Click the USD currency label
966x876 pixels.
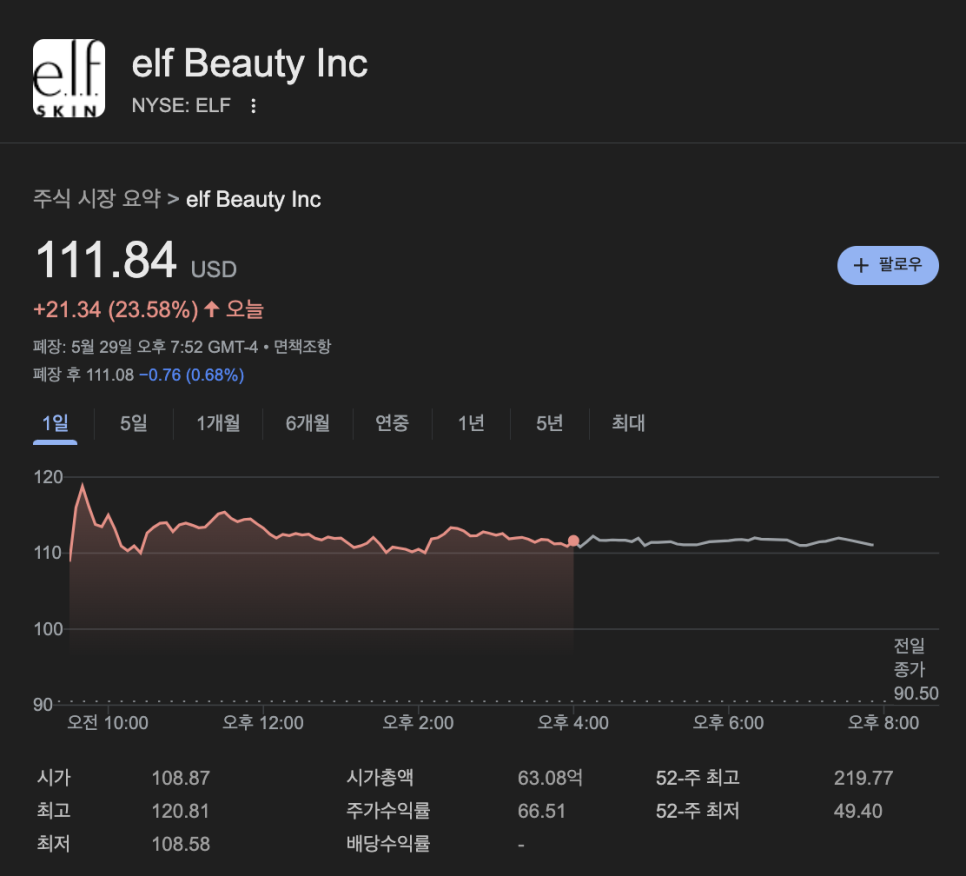(213, 270)
